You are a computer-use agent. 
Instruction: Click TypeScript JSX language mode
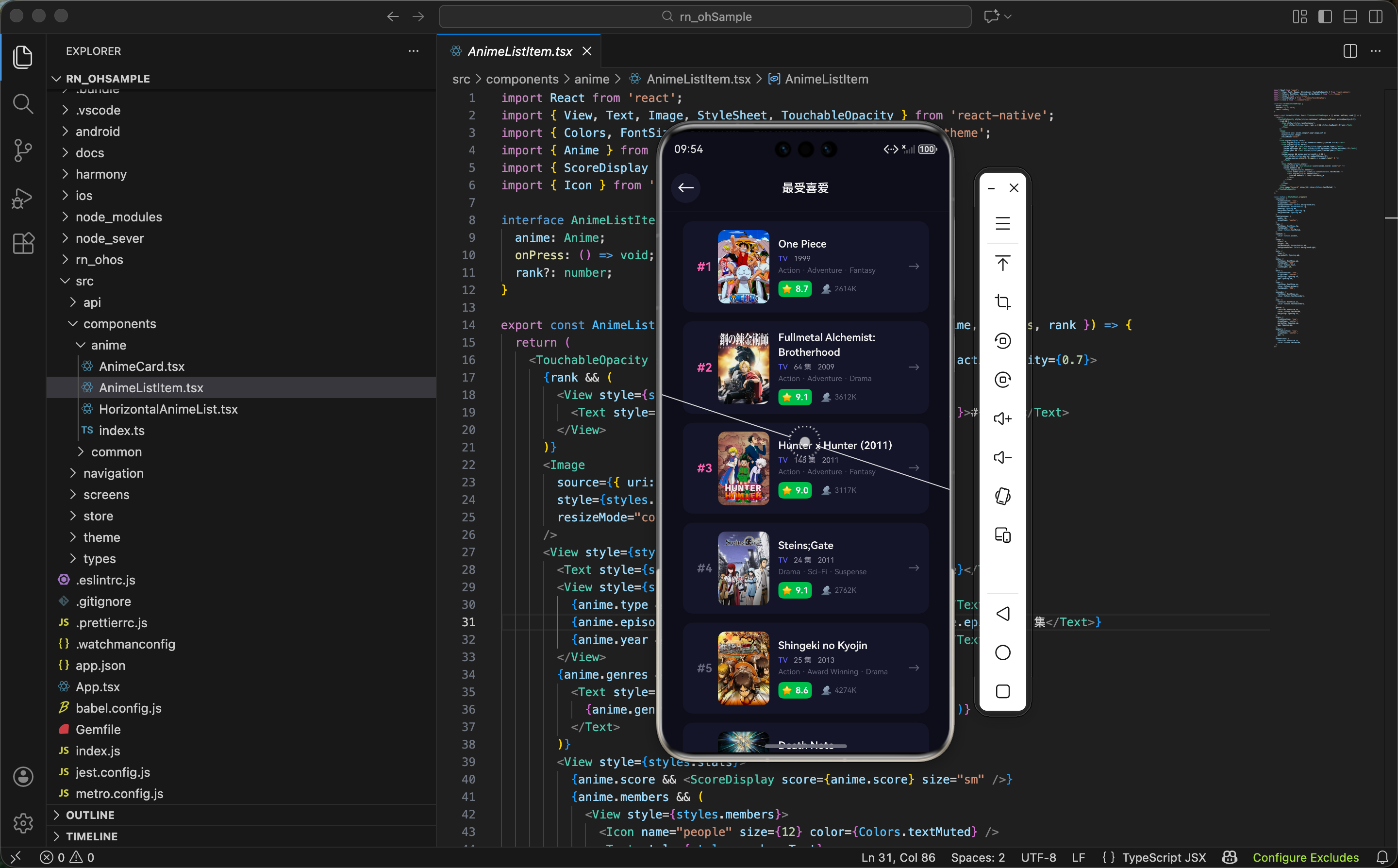1164,857
